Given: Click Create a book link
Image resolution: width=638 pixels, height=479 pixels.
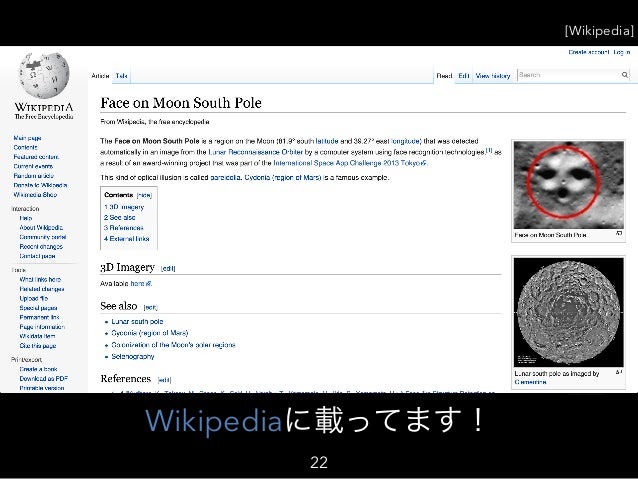Looking at the screenshot, I should (38, 369).
